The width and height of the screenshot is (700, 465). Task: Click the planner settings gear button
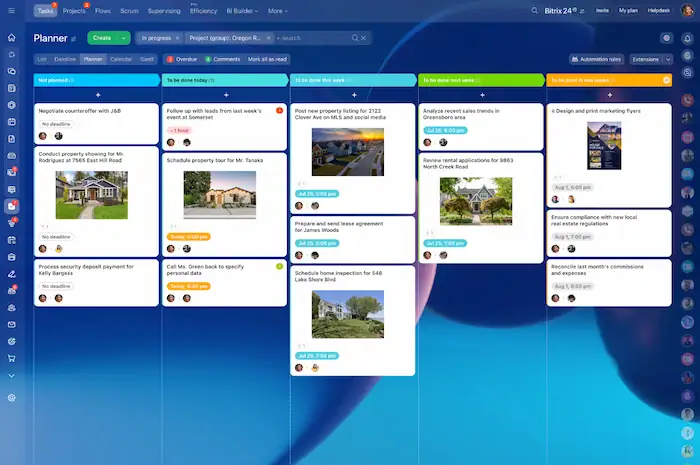click(667, 38)
